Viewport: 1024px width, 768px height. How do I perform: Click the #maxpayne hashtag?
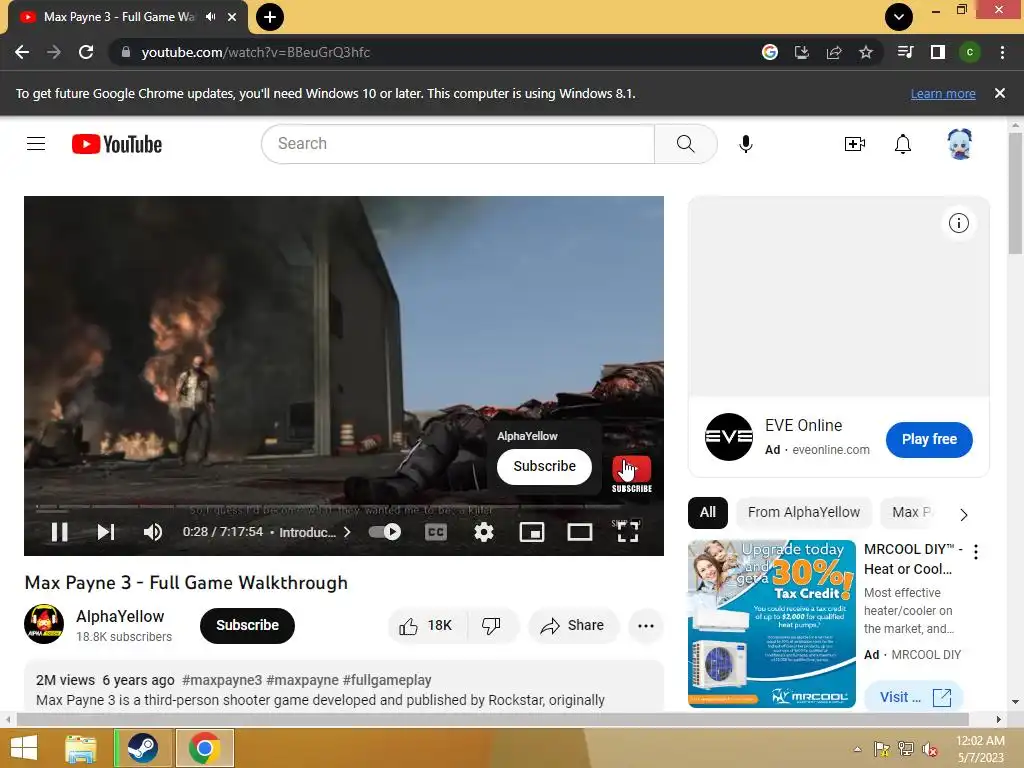[302, 680]
